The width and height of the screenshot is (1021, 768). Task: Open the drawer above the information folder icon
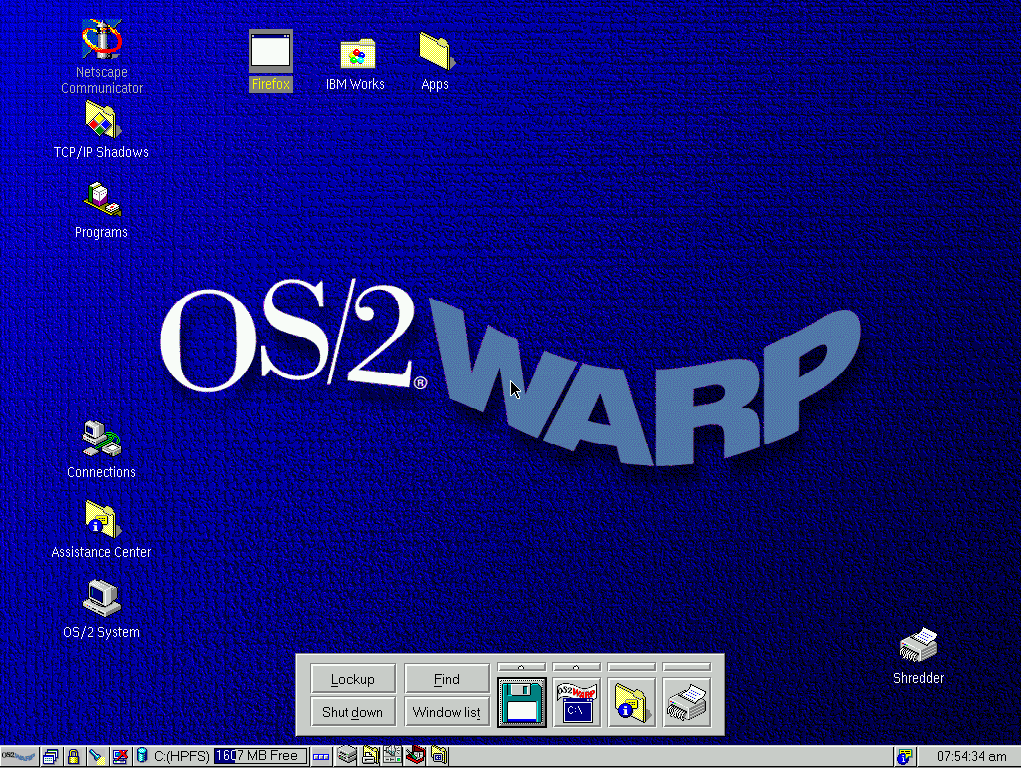pos(632,668)
